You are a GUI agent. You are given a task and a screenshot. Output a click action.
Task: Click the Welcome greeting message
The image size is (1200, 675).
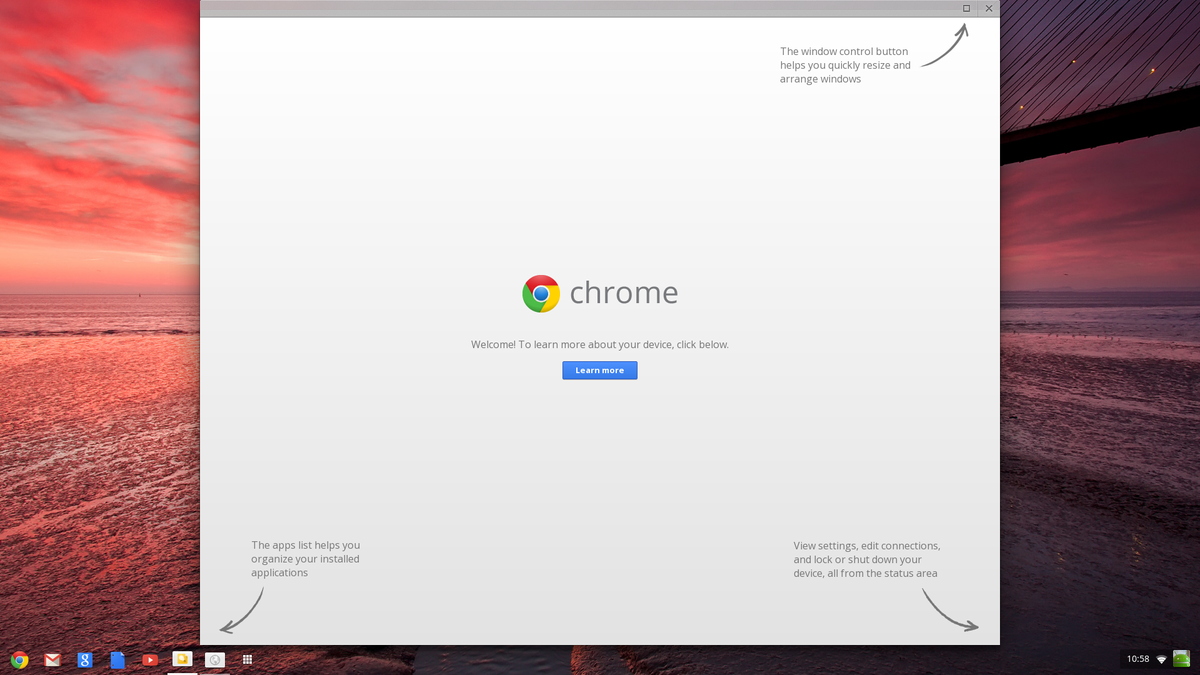600,344
